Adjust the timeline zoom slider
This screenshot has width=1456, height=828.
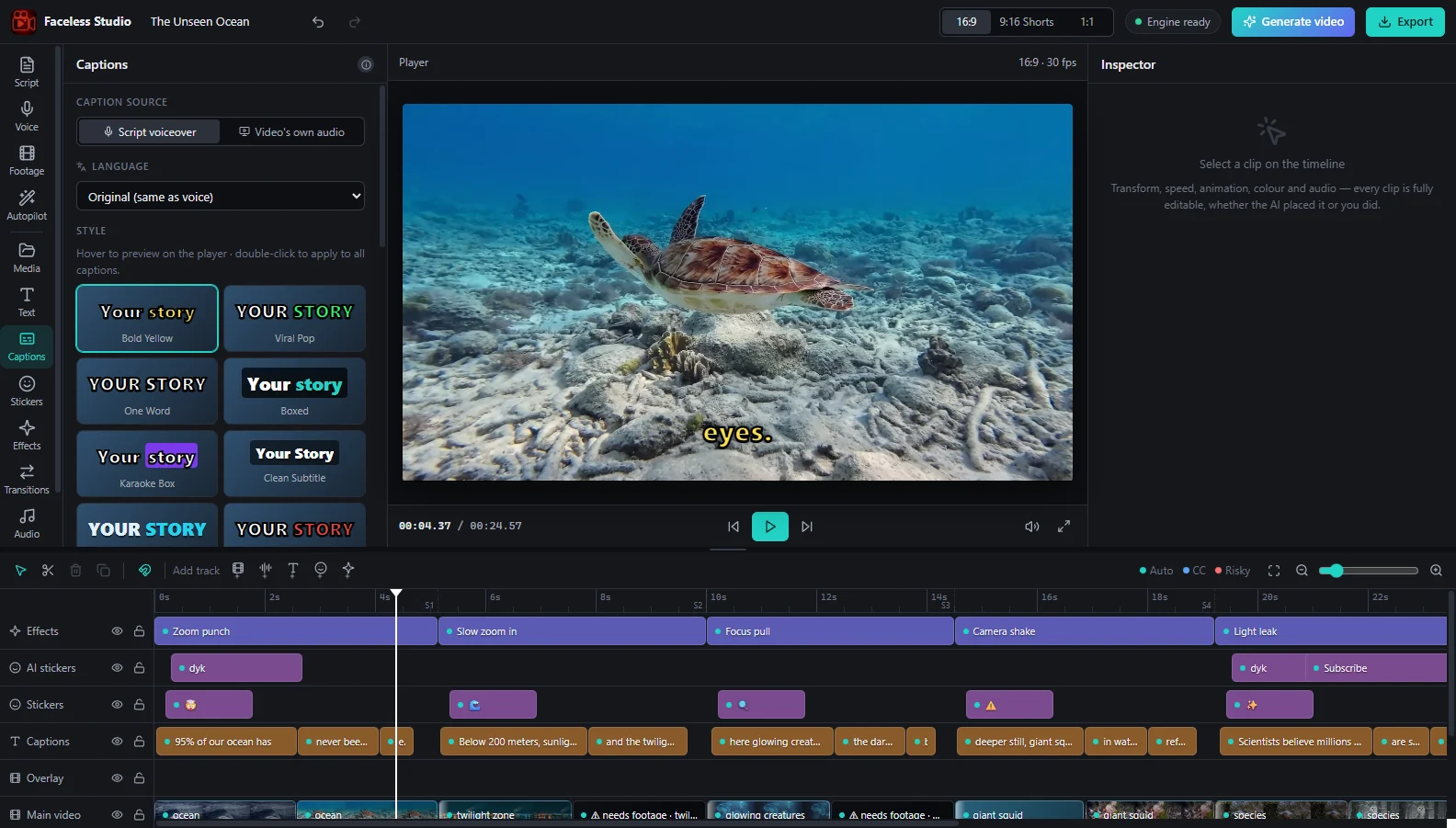pos(1368,571)
